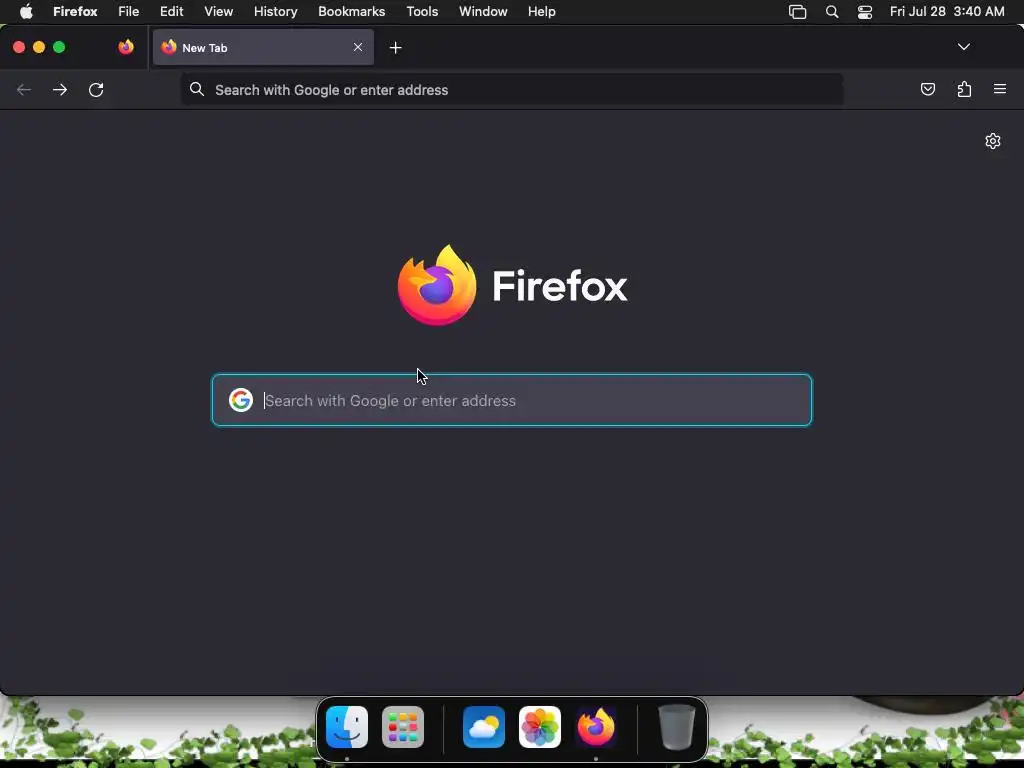Viewport: 1024px width, 768px height.
Task: Click Firefox icon in the Dock
Action: (x=596, y=727)
